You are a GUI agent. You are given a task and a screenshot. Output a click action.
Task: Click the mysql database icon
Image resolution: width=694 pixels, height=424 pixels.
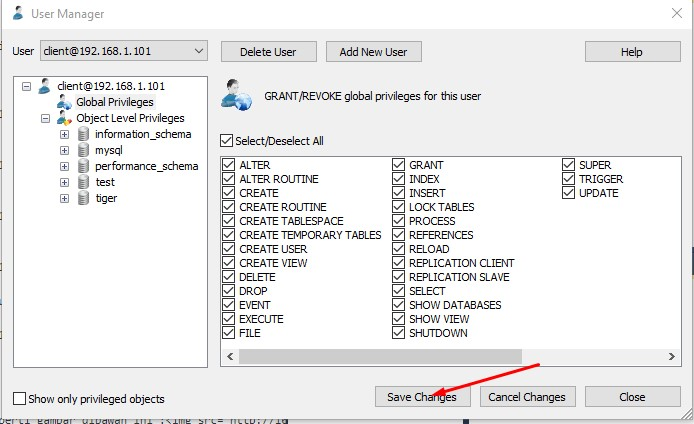(x=83, y=150)
